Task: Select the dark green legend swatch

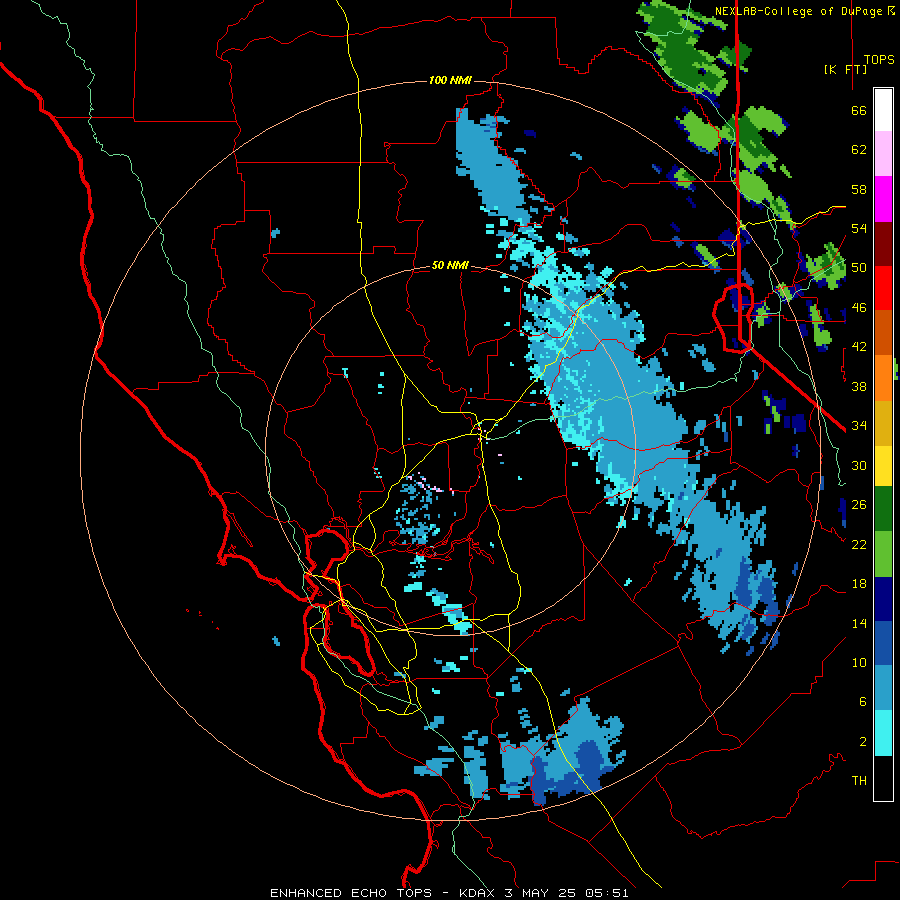Action: click(883, 509)
